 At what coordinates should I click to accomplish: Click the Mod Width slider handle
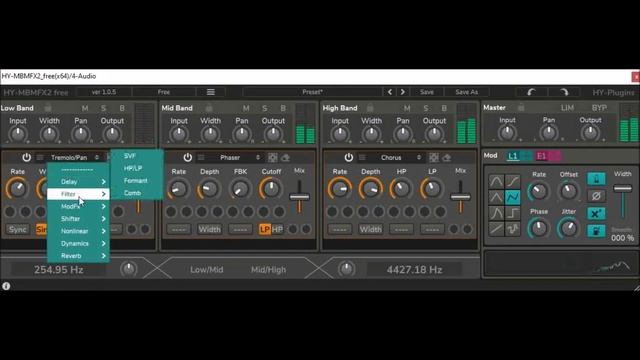pos(623,189)
